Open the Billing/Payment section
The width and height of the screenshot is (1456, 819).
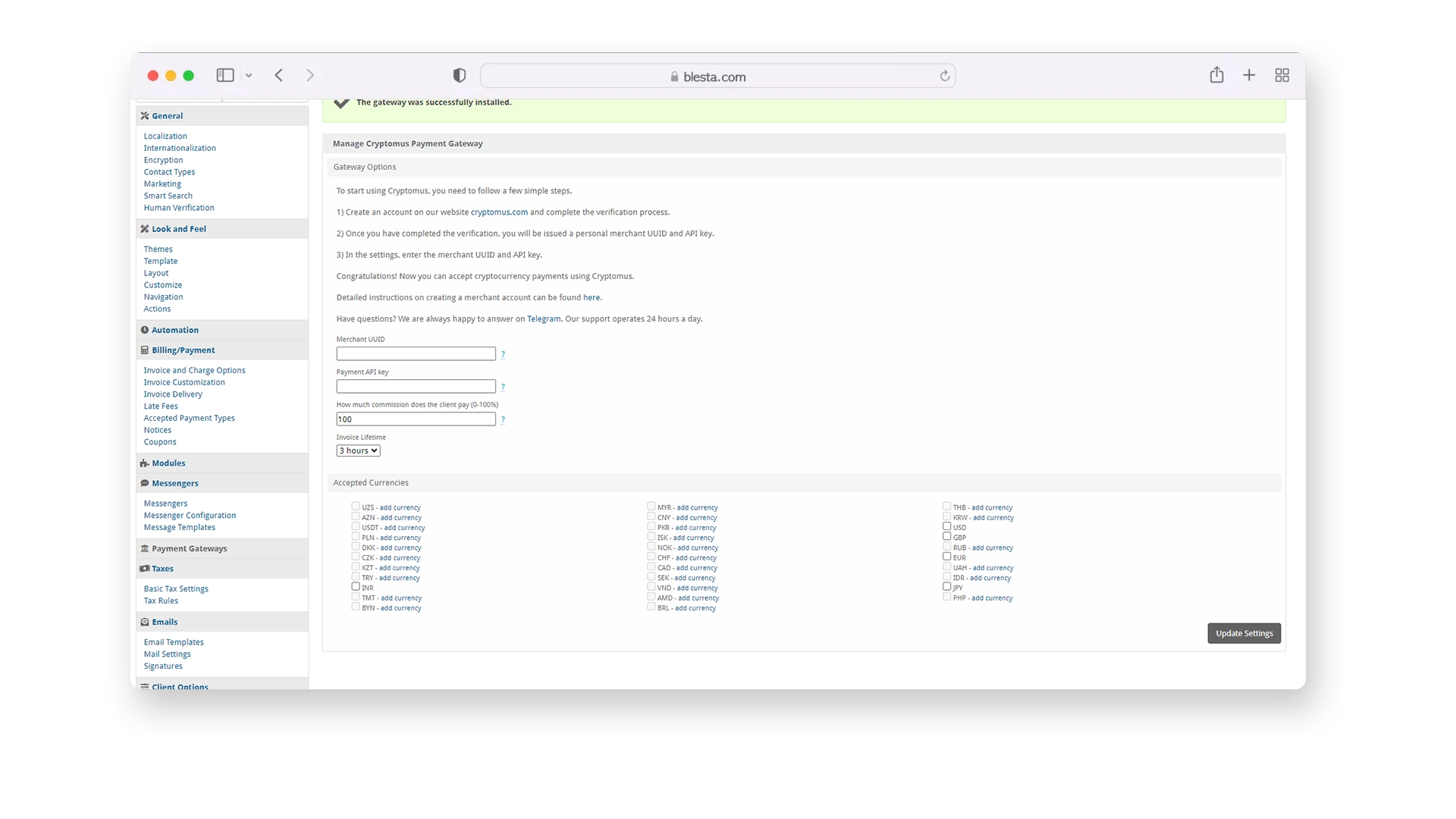[x=184, y=350]
